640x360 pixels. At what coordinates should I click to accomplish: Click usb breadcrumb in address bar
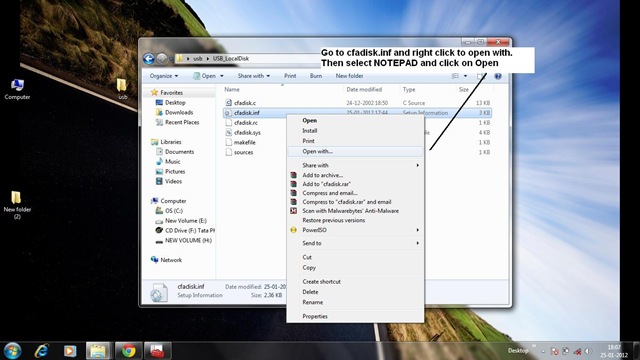click(x=198, y=59)
